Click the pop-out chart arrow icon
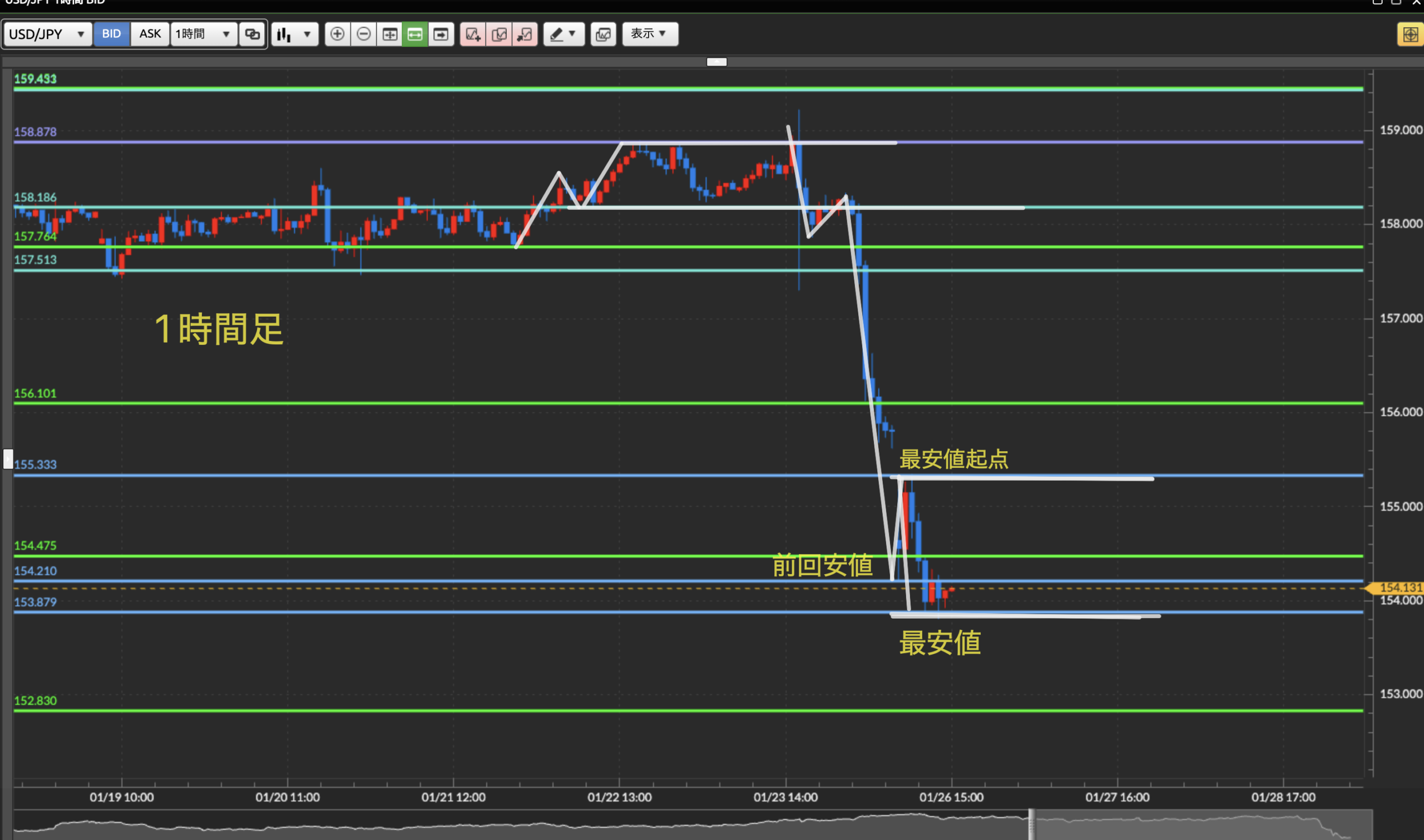1424x840 pixels. pos(525,34)
